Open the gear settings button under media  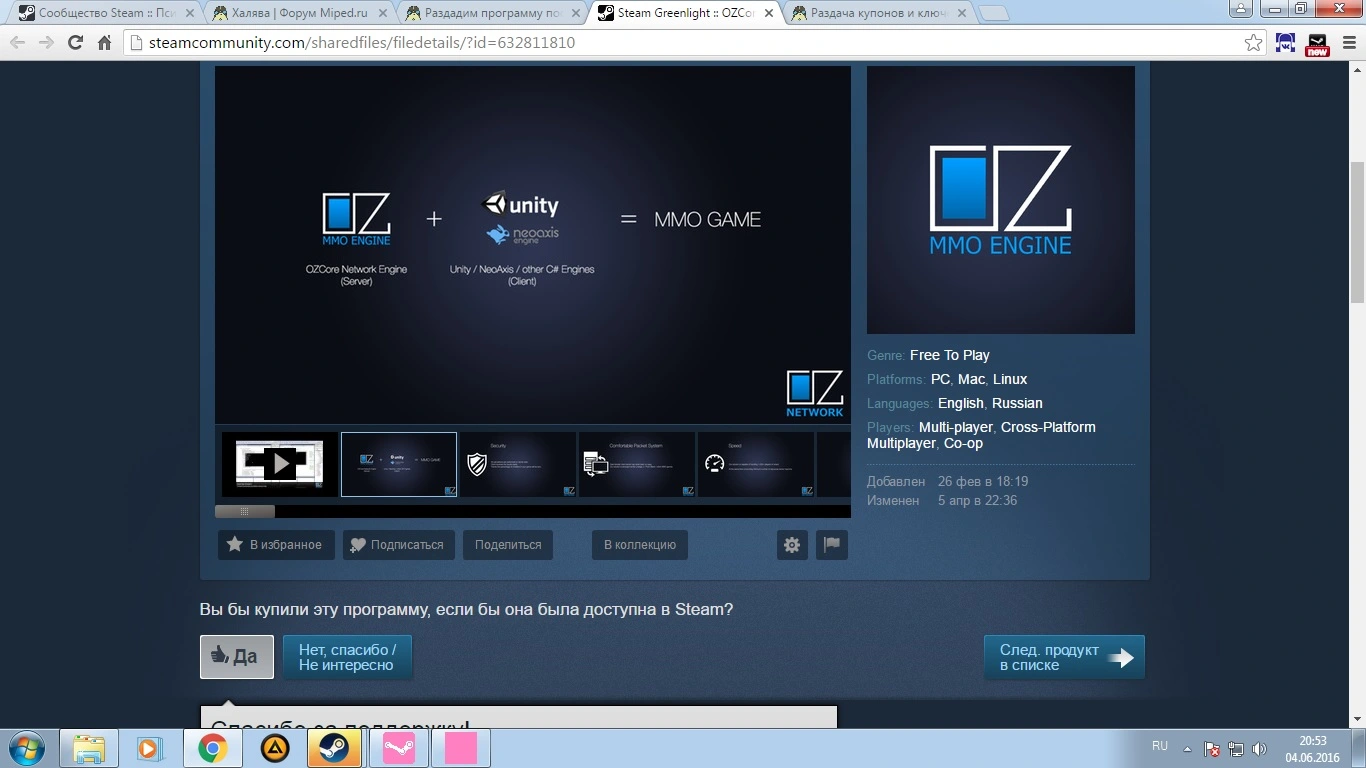pos(792,545)
